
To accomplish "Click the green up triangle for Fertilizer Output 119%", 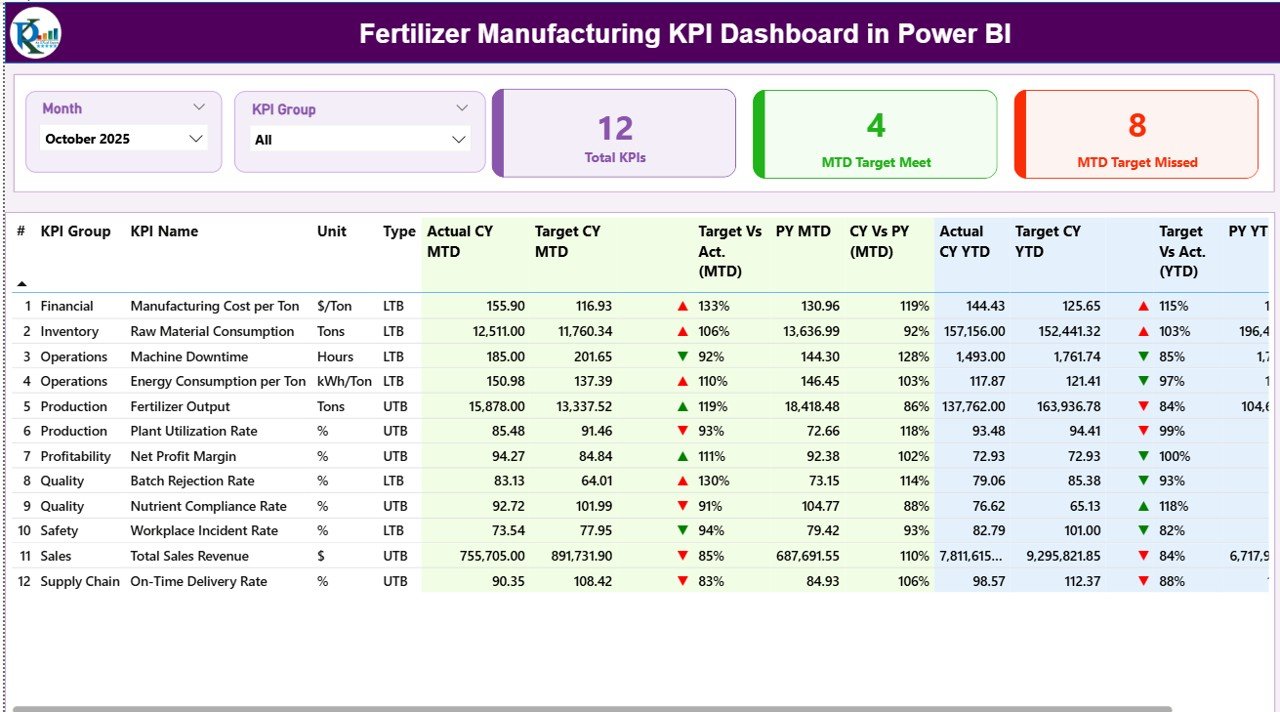I will [x=684, y=406].
